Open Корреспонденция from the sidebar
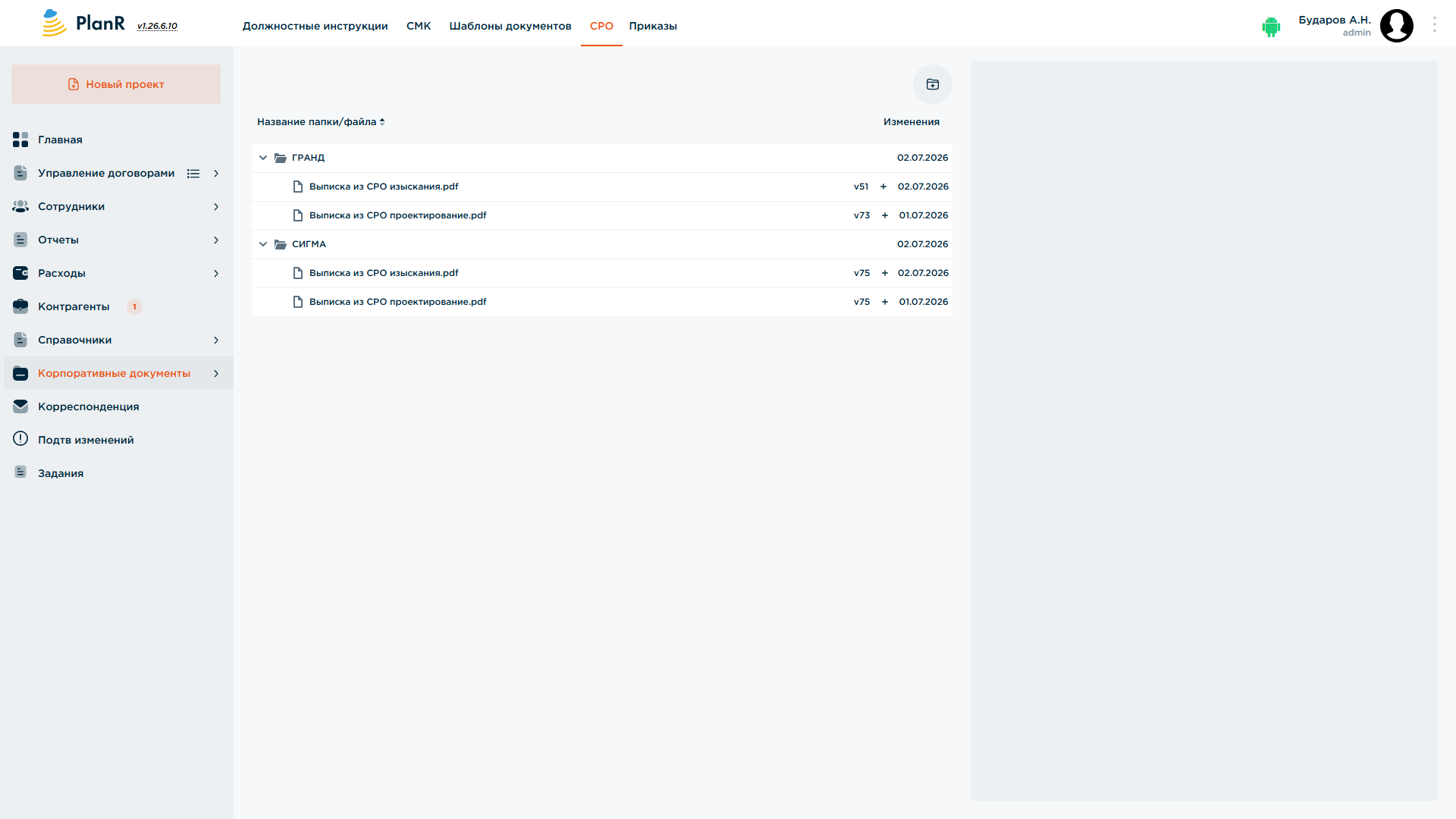The height and width of the screenshot is (819, 1456). 89,406
